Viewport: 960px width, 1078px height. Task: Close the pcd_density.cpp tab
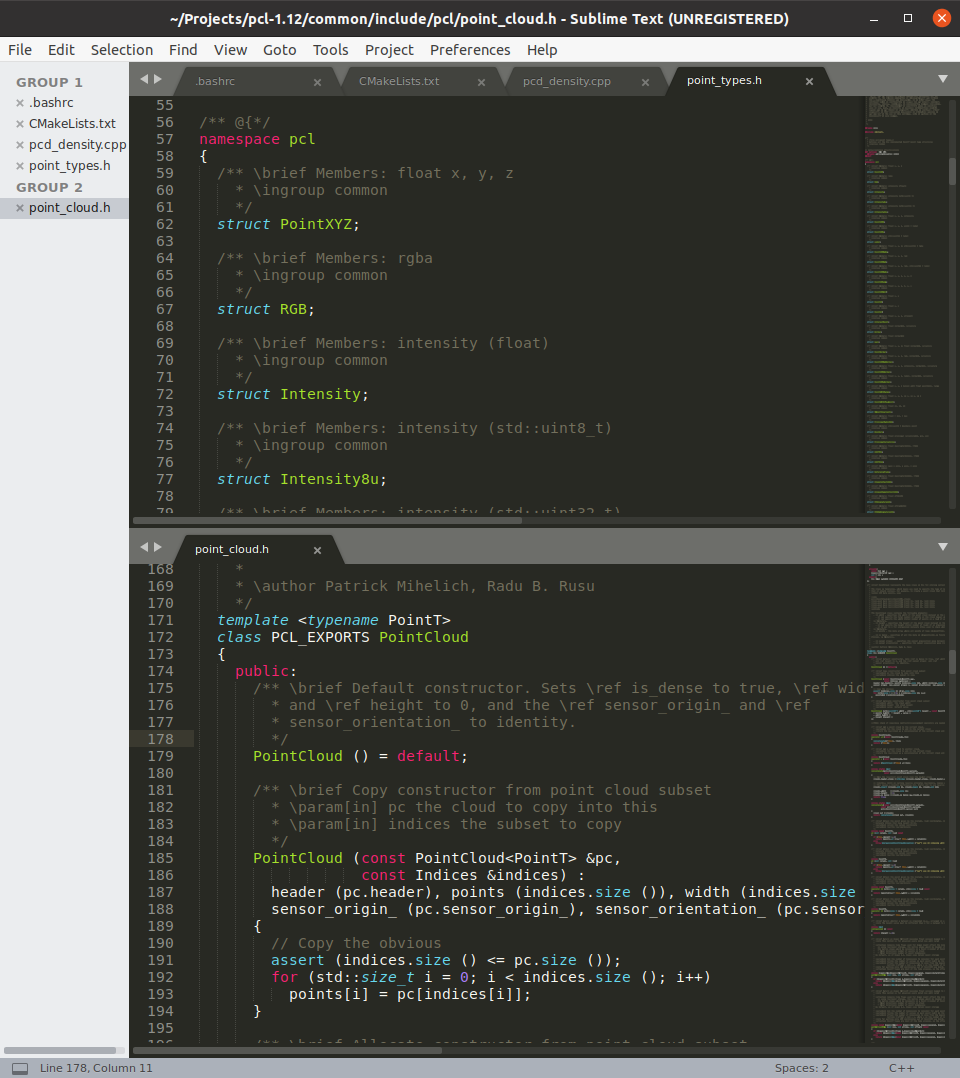(x=645, y=82)
